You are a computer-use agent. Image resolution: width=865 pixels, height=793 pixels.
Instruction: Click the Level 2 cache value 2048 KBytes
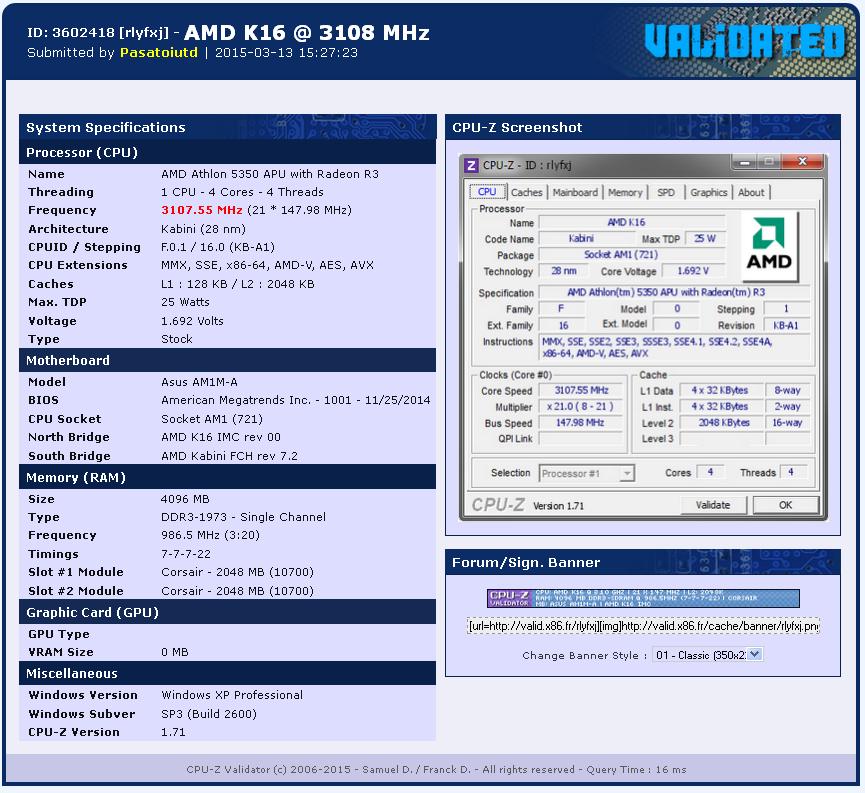722,423
